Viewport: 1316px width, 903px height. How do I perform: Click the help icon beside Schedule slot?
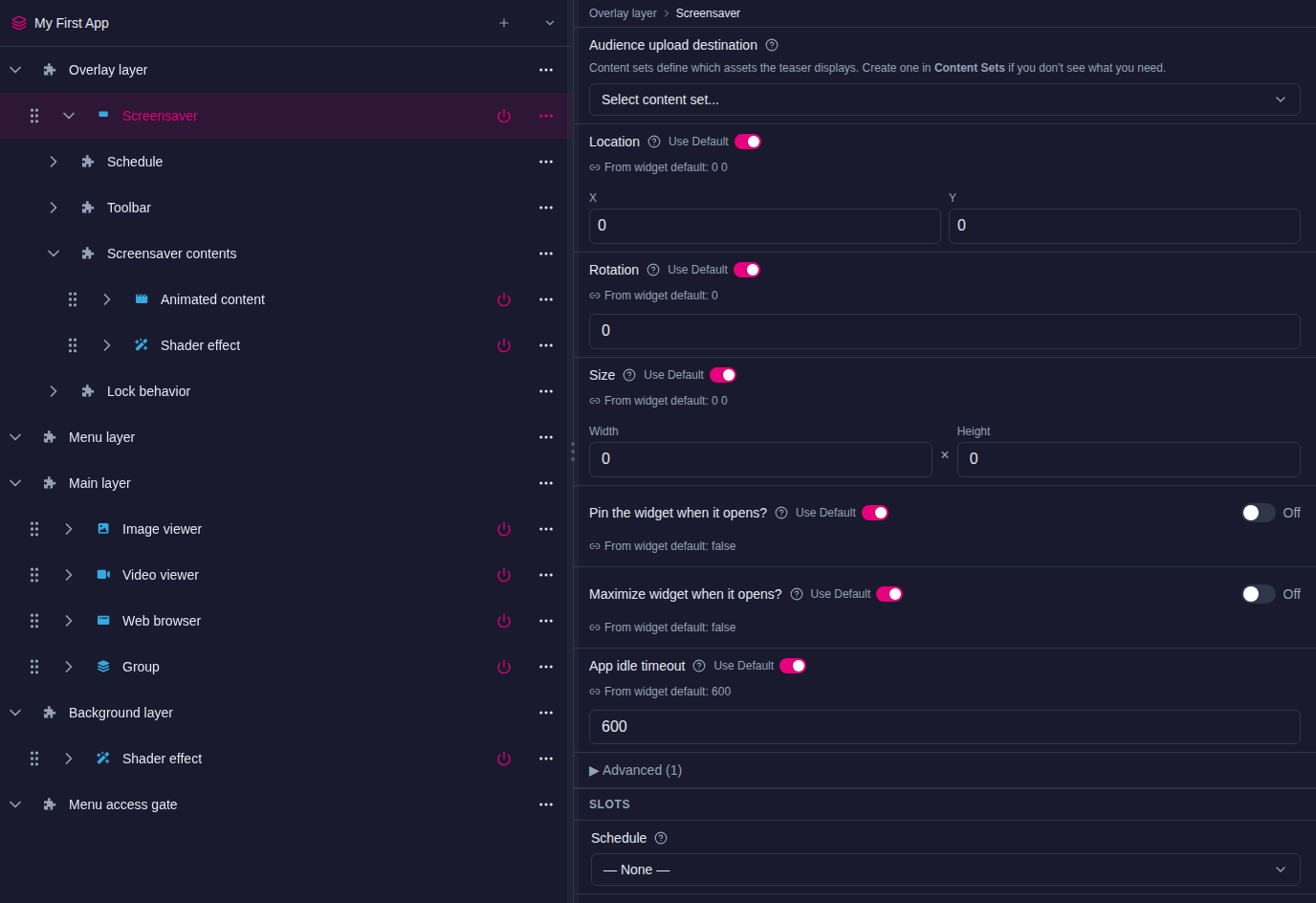coord(661,838)
